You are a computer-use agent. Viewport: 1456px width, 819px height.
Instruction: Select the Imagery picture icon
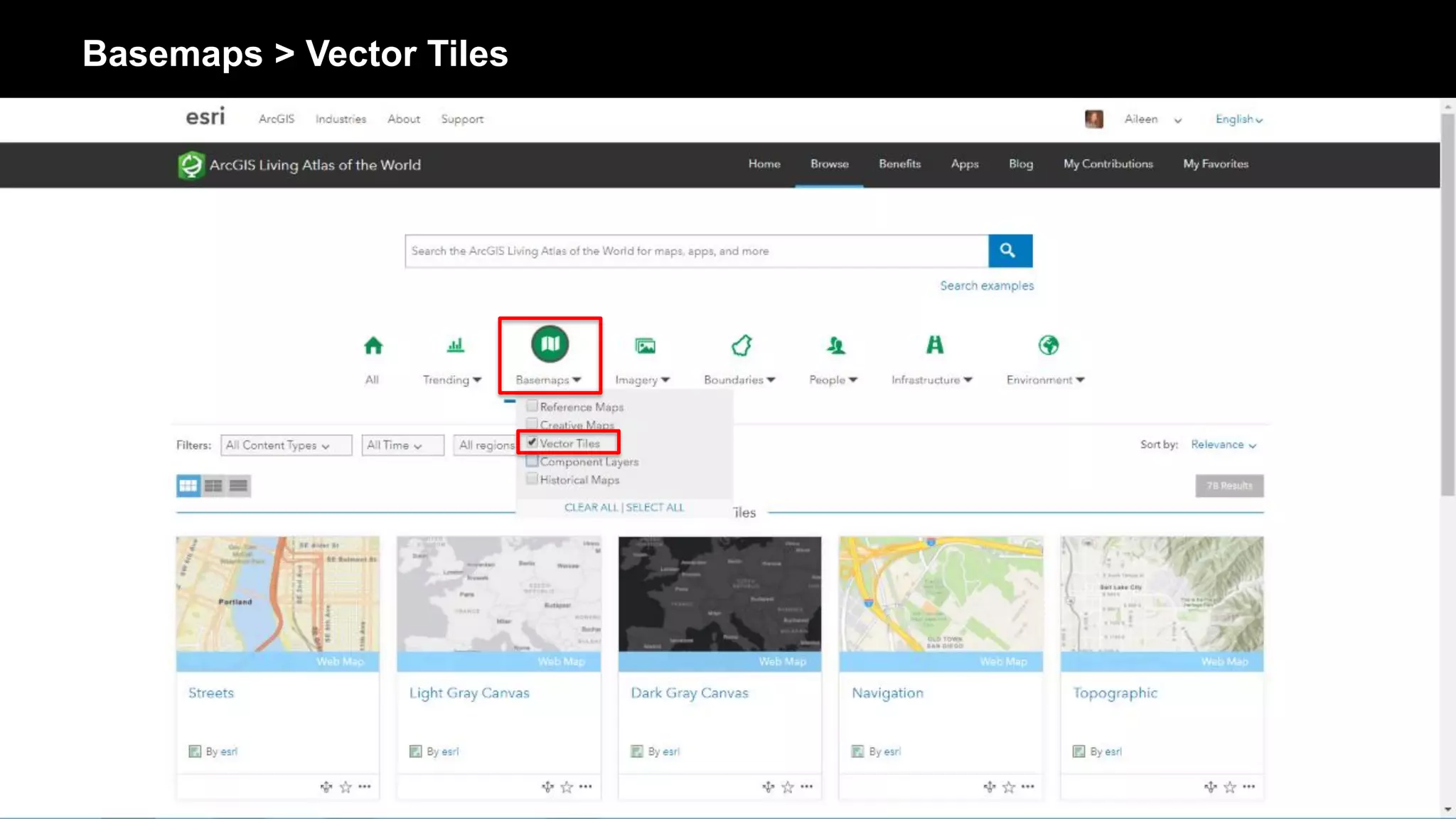[x=645, y=346]
